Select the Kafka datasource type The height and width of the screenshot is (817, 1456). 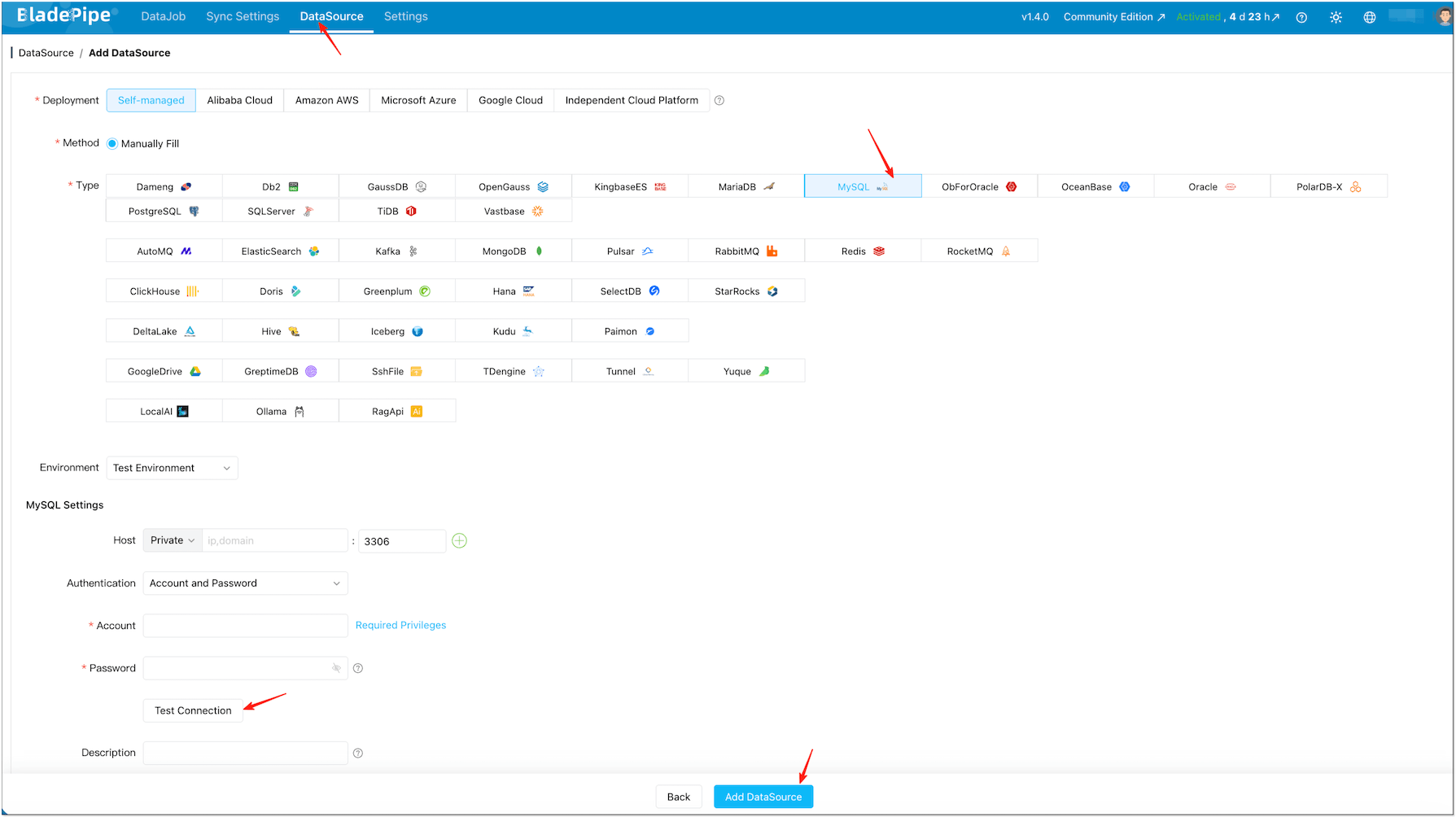(x=396, y=251)
